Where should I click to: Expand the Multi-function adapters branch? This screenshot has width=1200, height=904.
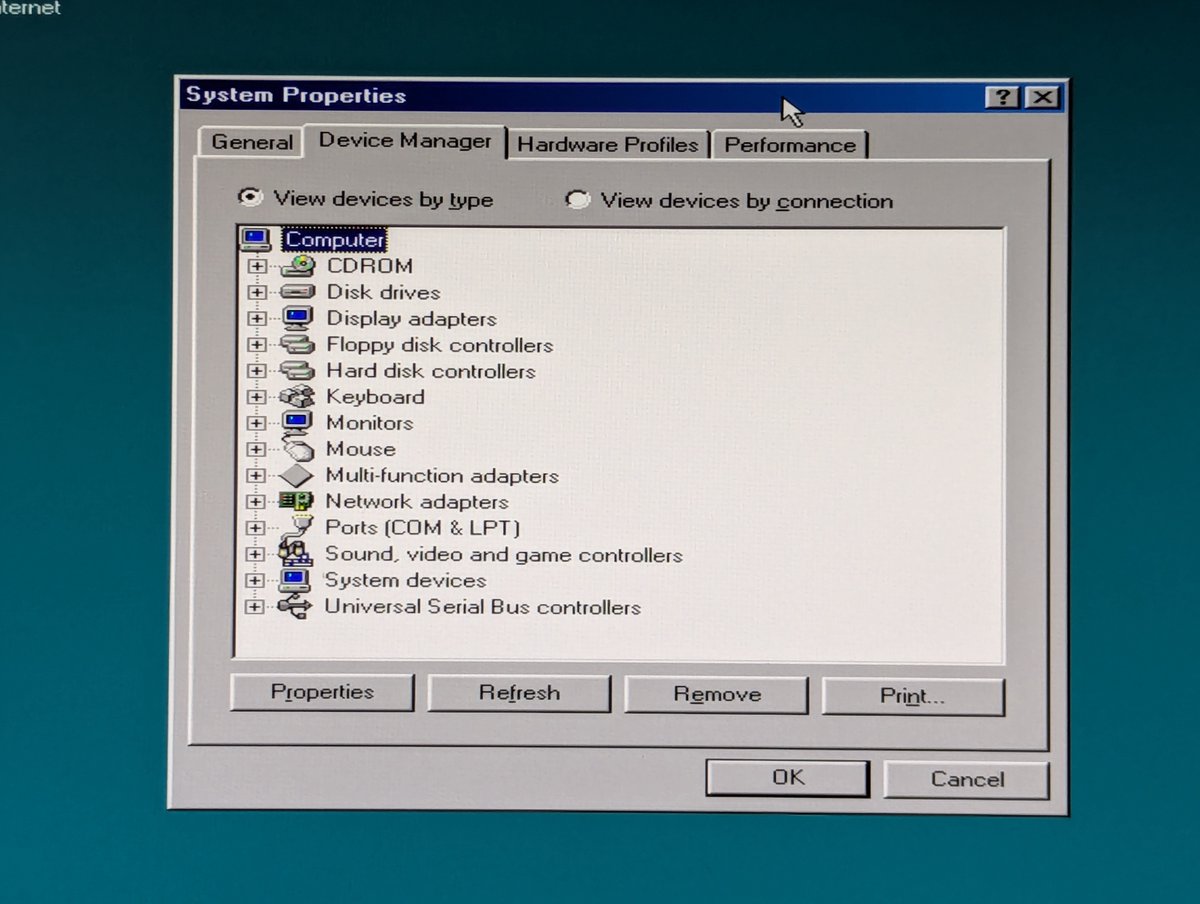coord(256,476)
